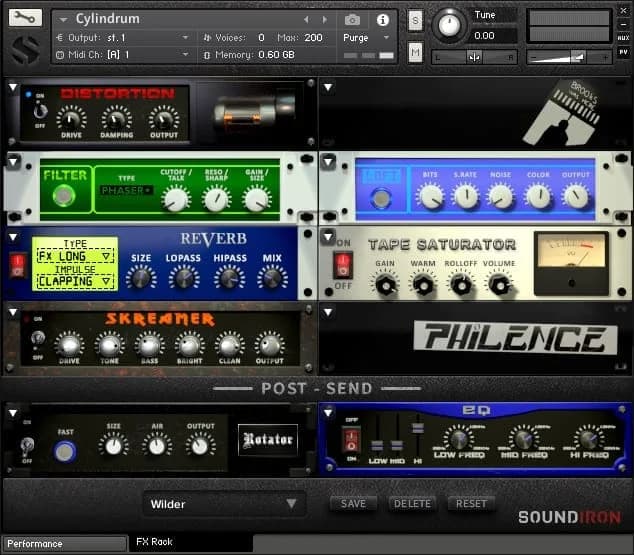Click the EQ LOW gain slider
The image size is (634, 555).
(x=377, y=445)
